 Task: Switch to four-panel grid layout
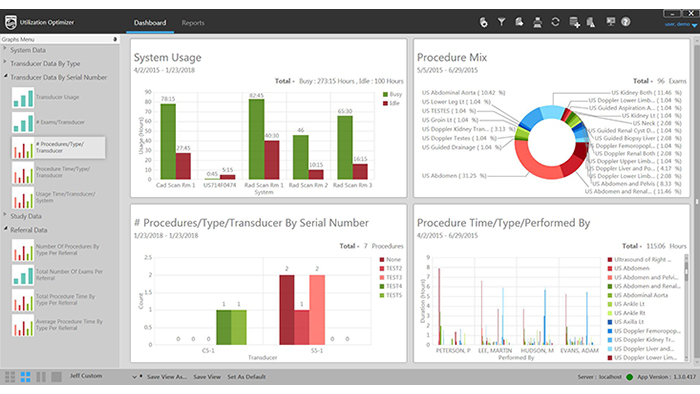[25, 377]
